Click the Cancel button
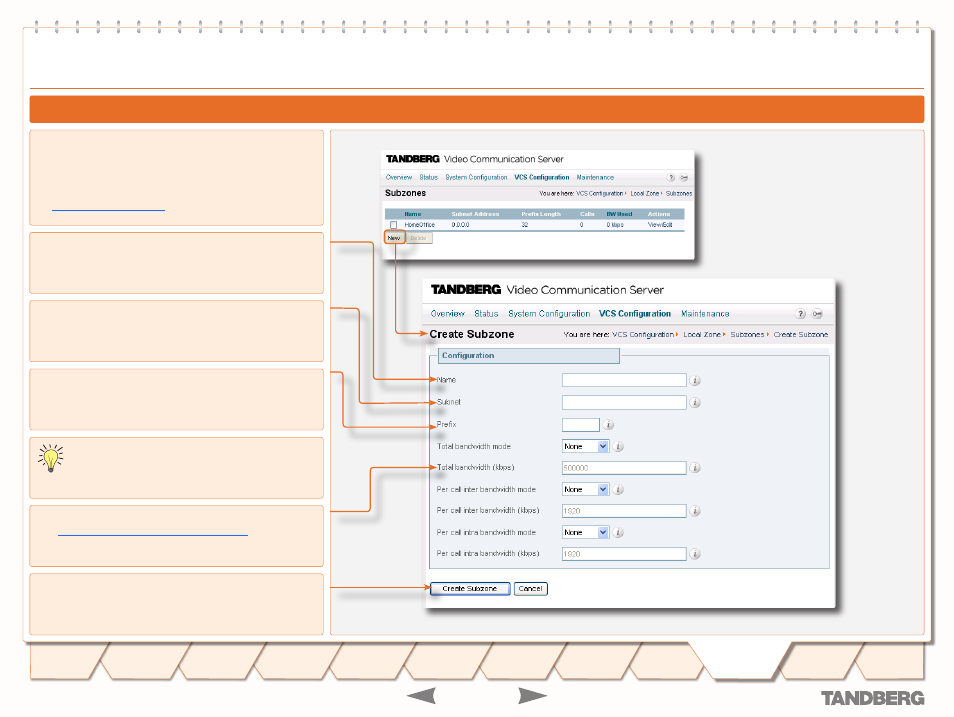 click(x=531, y=589)
